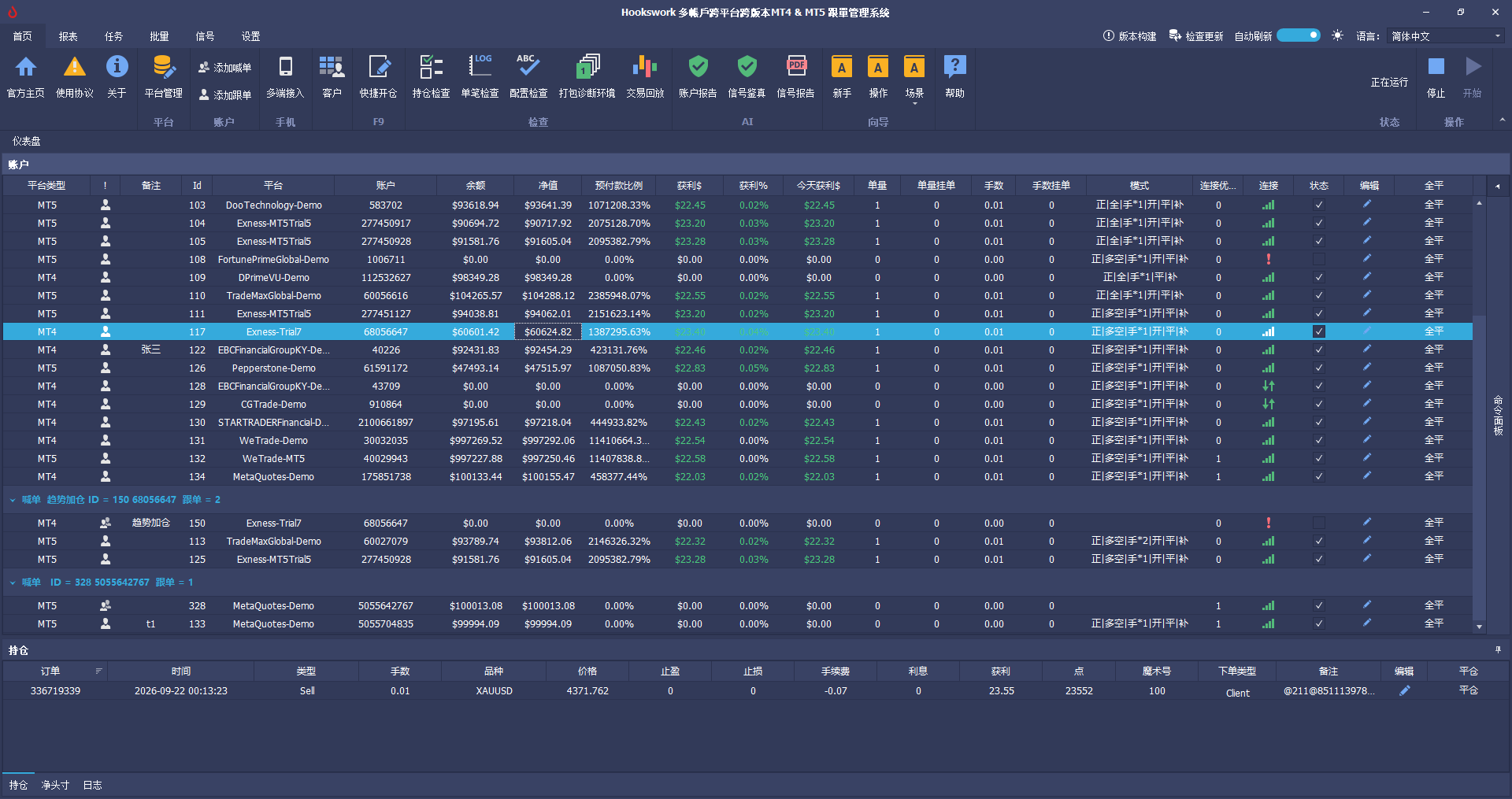
Task: Click 添加喊单 in the toolbar
Action: tap(225, 68)
